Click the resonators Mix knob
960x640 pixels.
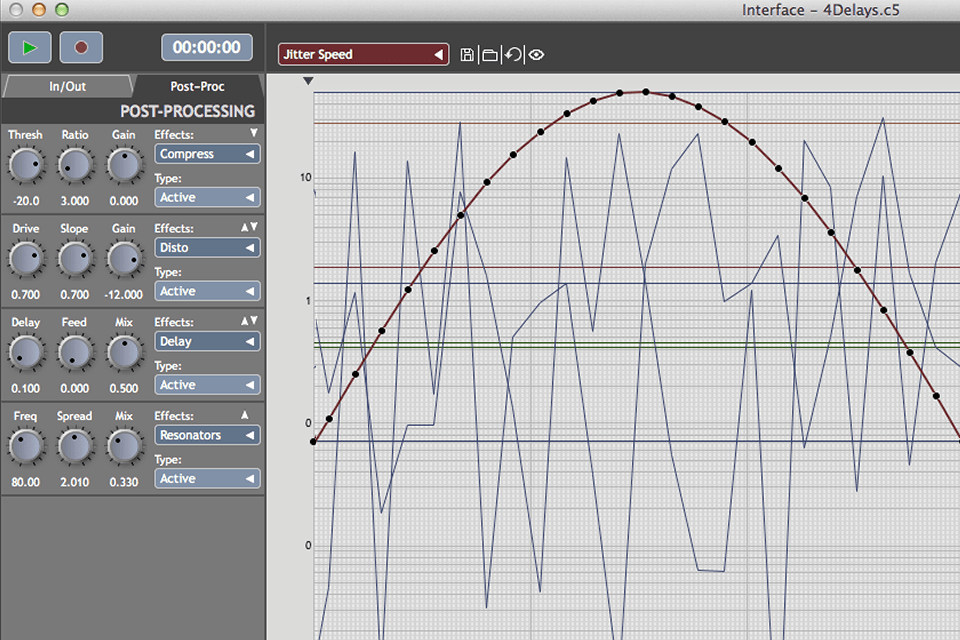(x=124, y=446)
